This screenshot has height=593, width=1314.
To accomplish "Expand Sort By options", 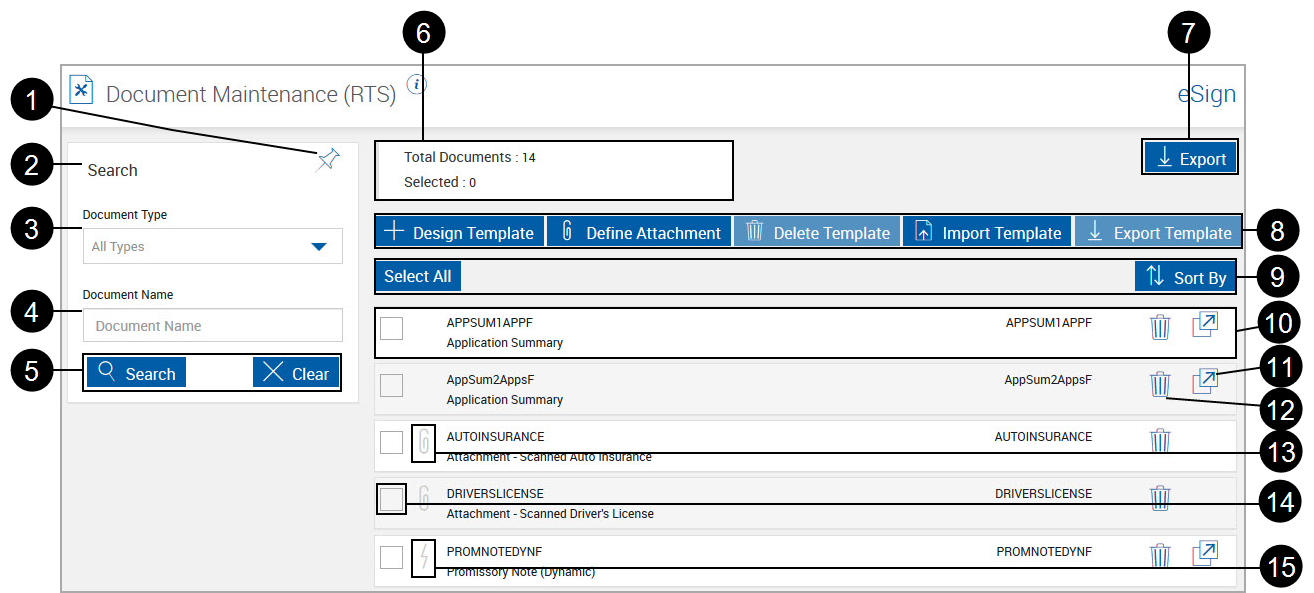I will (x=1196, y=277).
